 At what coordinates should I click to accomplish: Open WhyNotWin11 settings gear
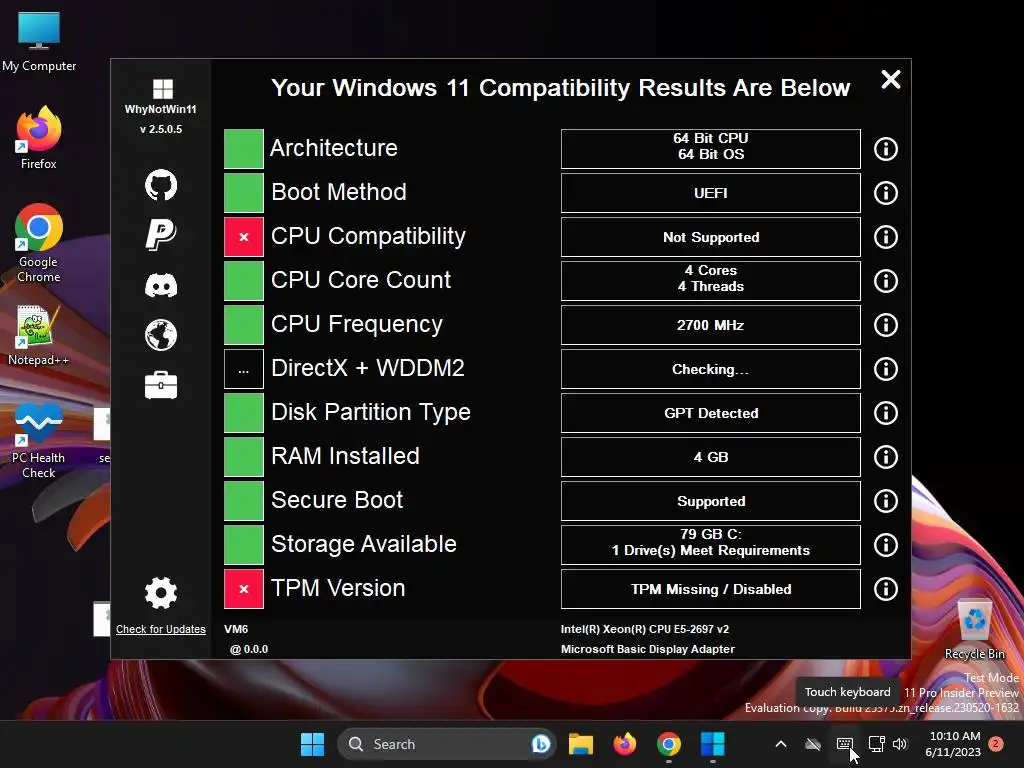161,593
